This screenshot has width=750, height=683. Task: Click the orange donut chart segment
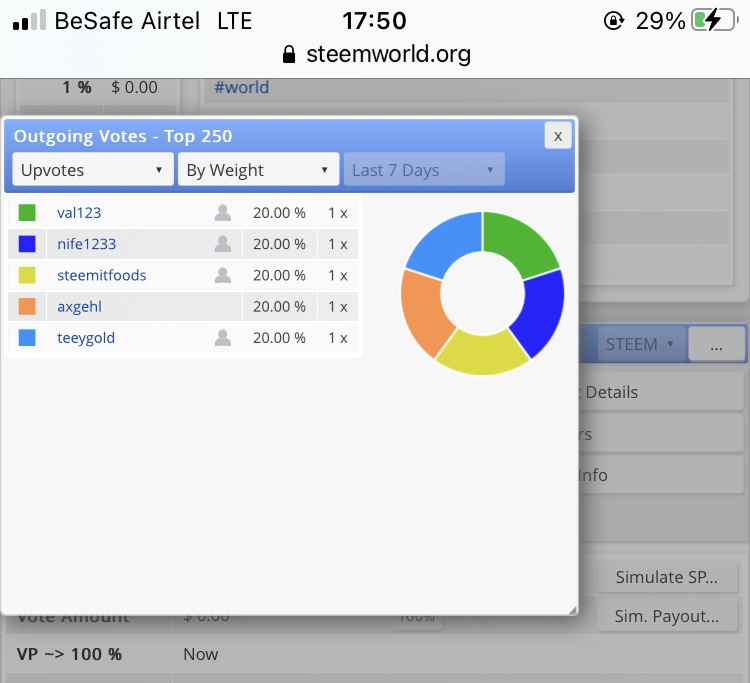click(423, 312)
